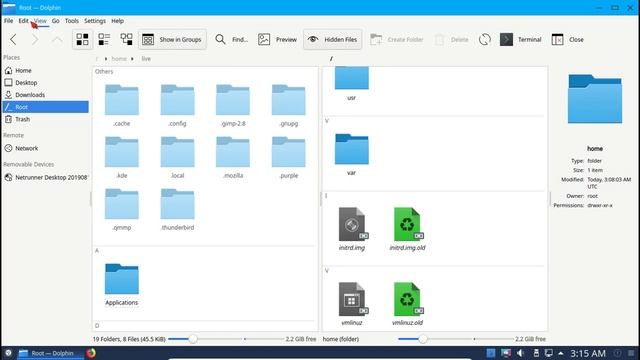The image size is (640, 360).
Task: Expand hidden system tray icons arrow
Action: coord(561,353)
